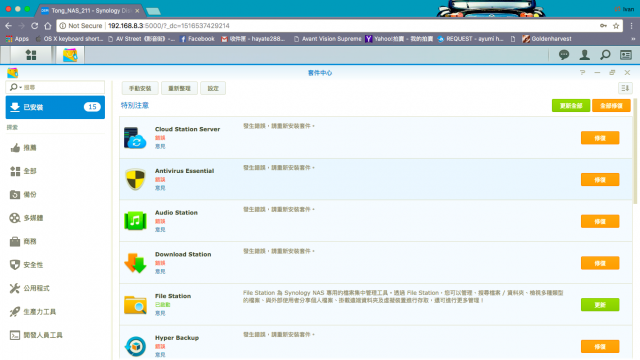Screen dimensions: 640x360
Task: Repair Cloud Station Server
Action: 600,138
